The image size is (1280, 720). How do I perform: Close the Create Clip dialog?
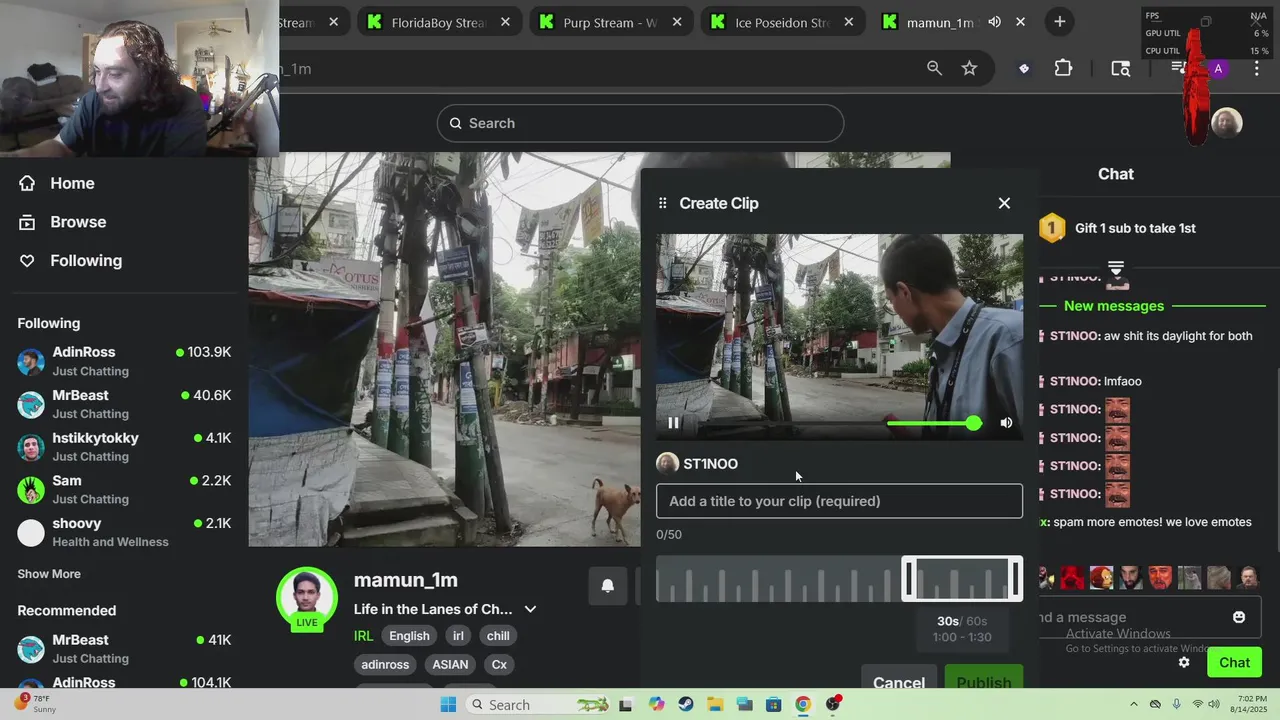pos(1004,203)
